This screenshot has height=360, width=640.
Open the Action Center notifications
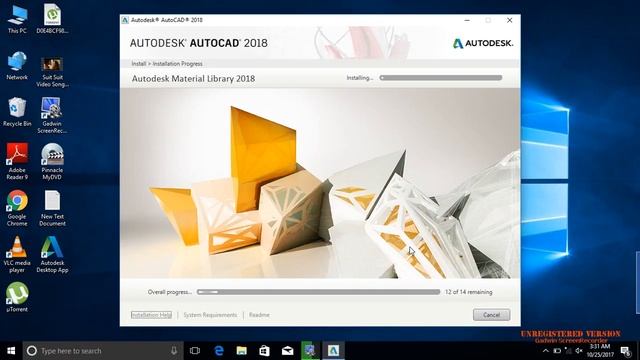pyautogui.click(x=626, y=351)
